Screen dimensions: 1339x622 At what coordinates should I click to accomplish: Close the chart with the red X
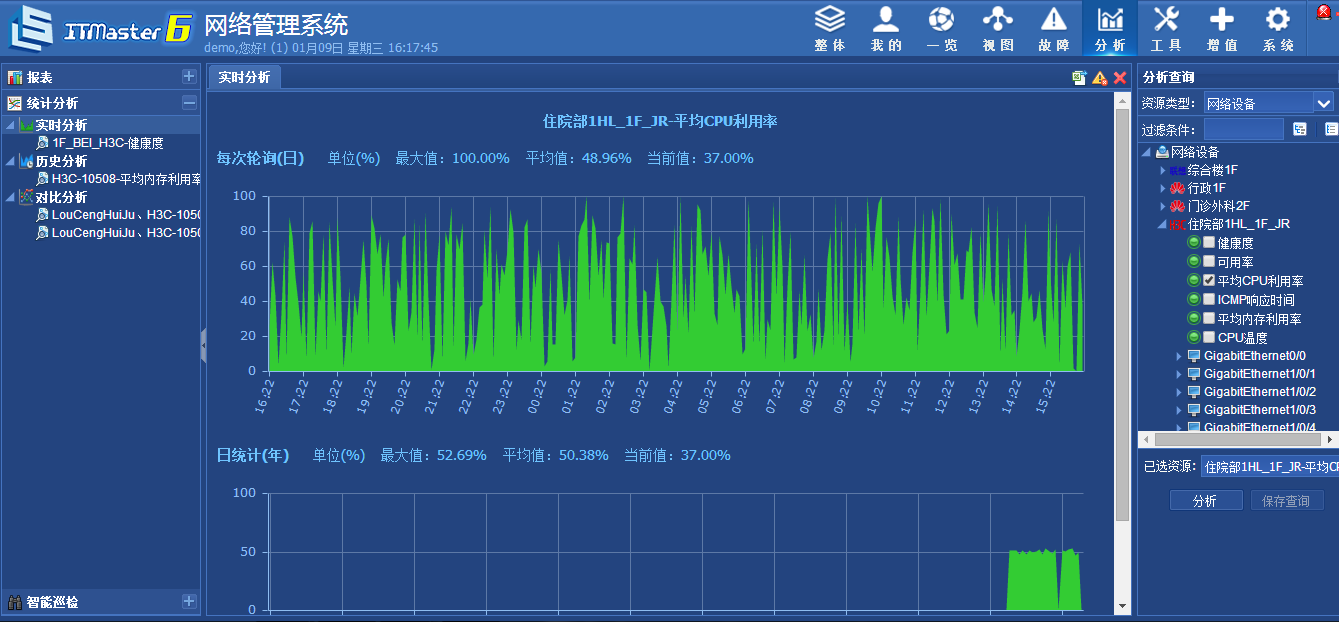(x=1120, y=78)
